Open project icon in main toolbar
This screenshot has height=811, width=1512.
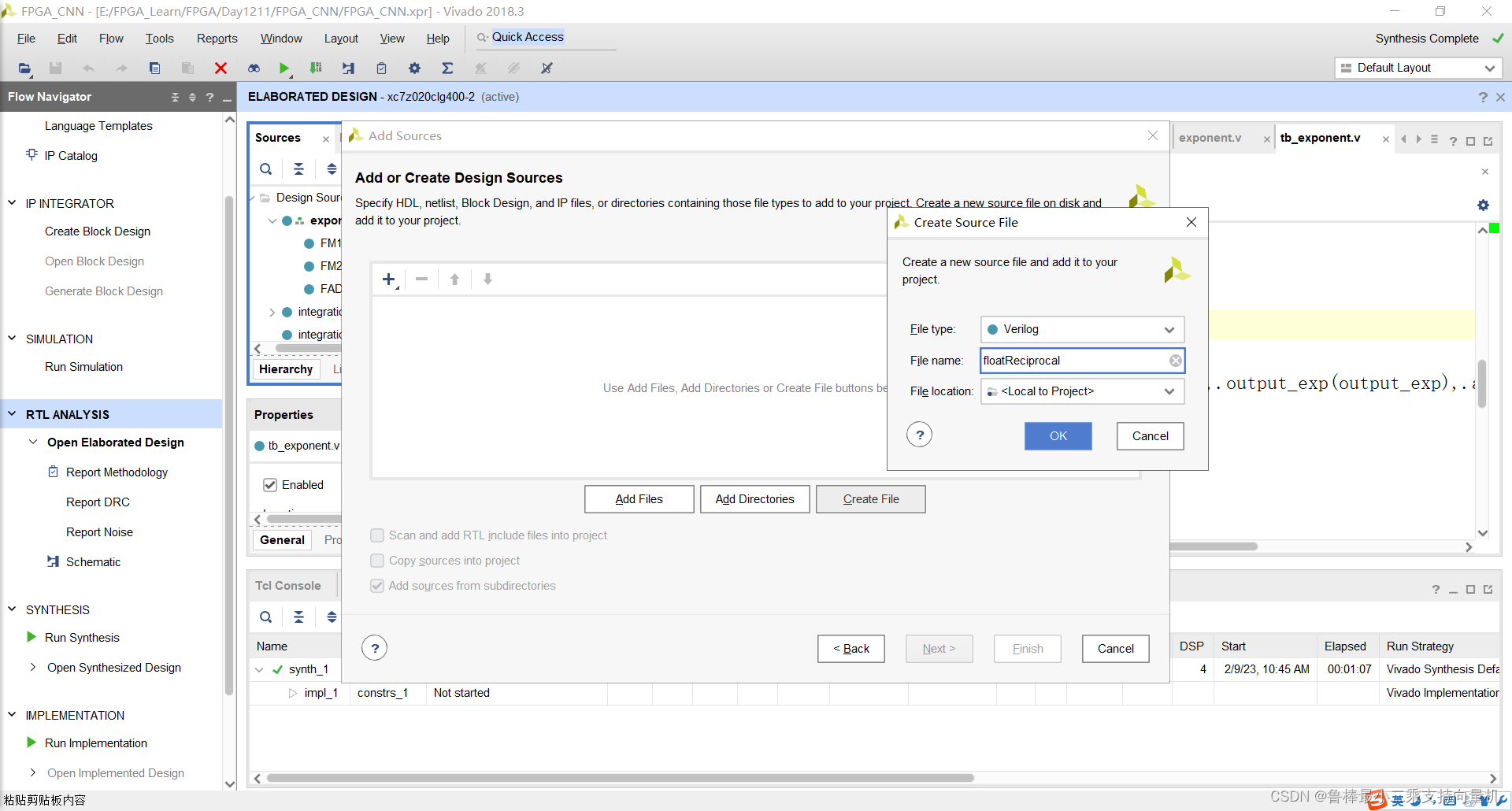(x=24, y=69)
